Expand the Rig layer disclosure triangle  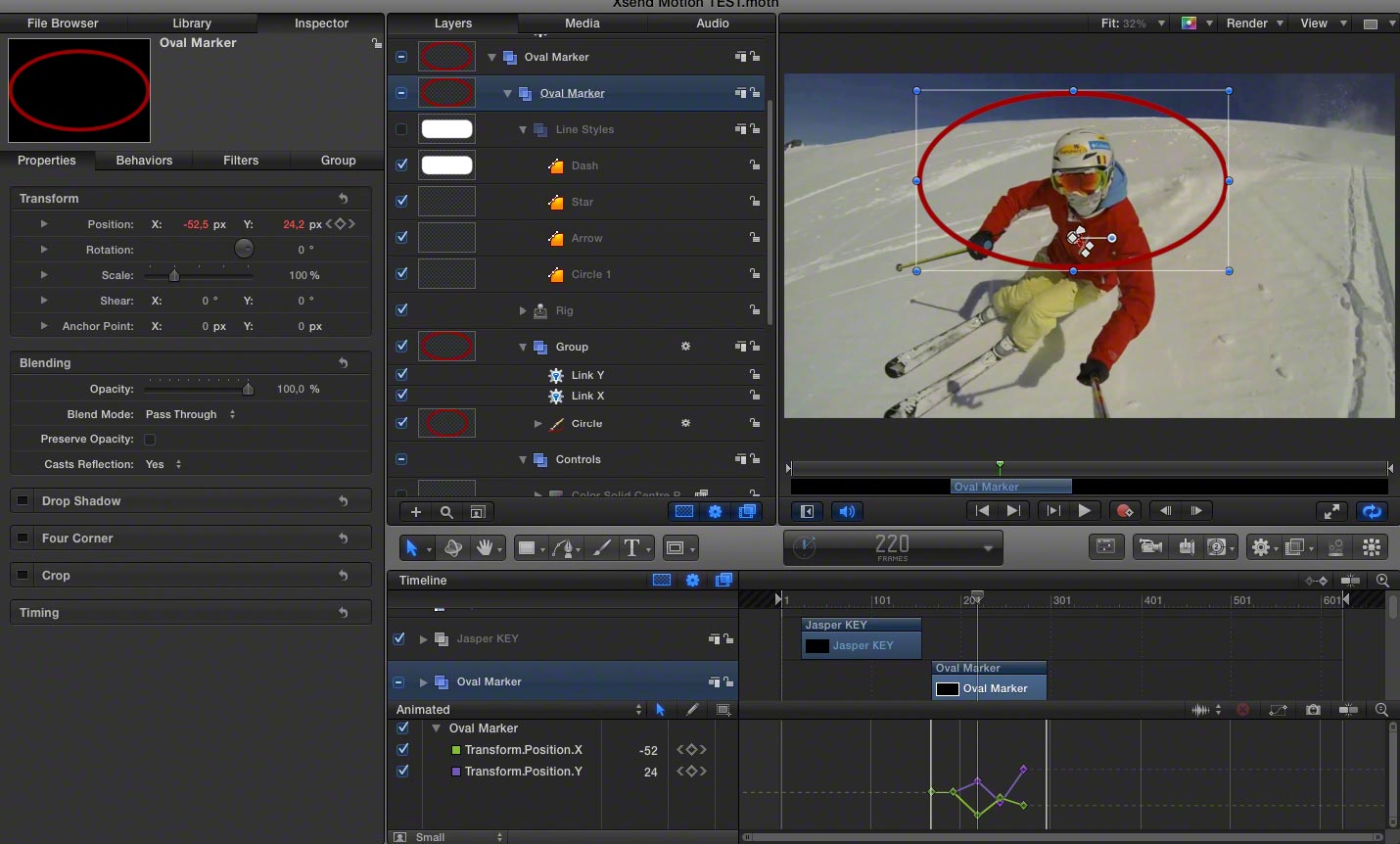pos(523,310)
